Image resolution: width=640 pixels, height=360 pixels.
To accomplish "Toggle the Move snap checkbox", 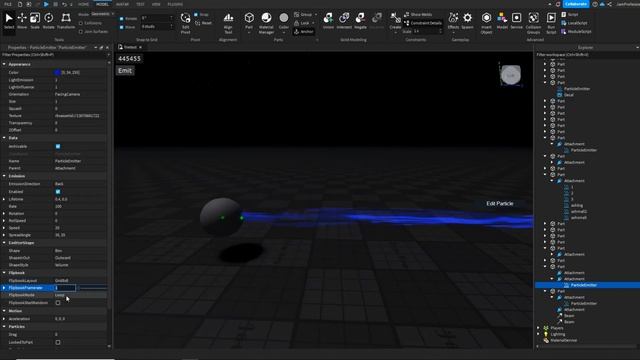I will [122, 27].
